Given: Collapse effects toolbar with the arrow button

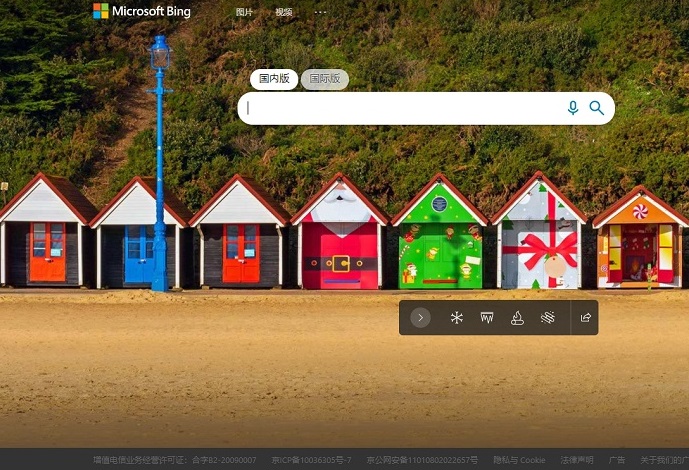Looking at the screenshot, I should (x=421, y=318).
